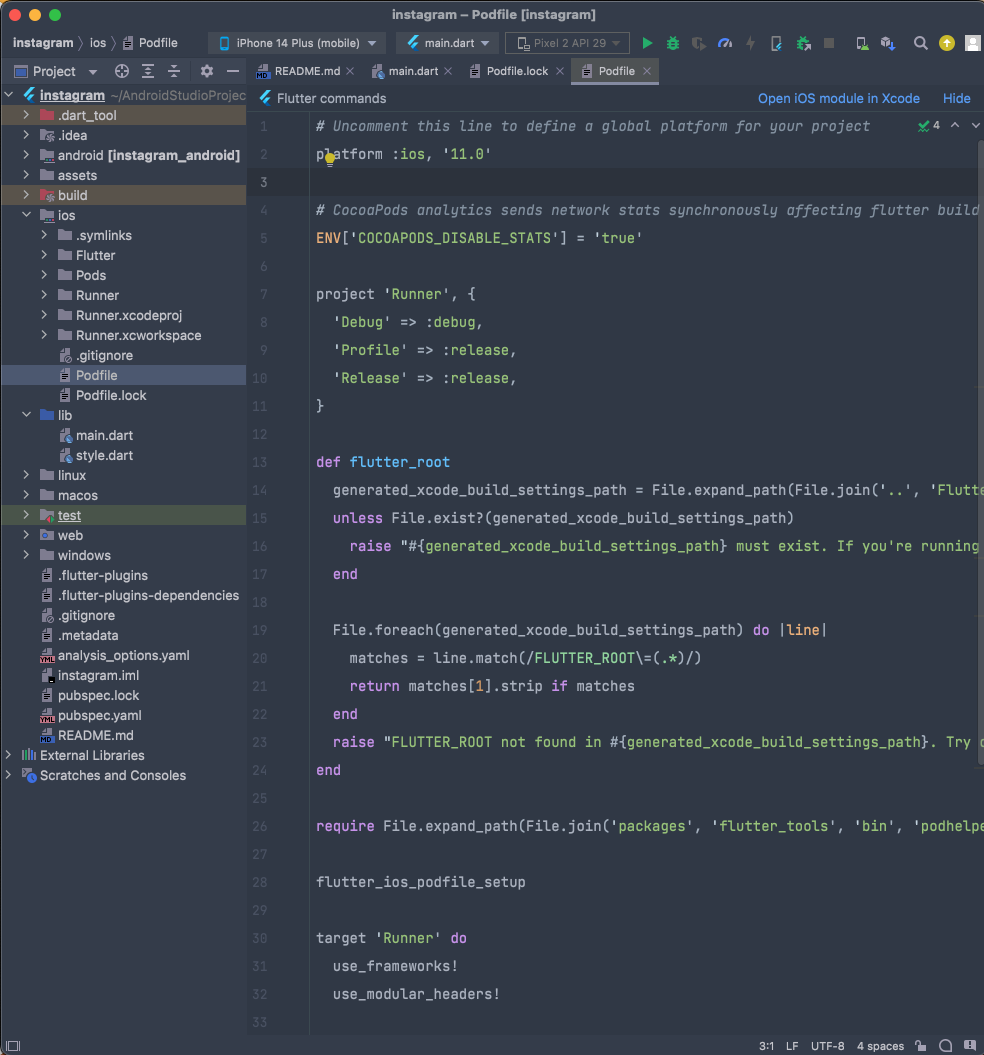The width and height of the screenshot is (984, 1055).
Task: Collapse the lib folder
Action: (26, 415)
